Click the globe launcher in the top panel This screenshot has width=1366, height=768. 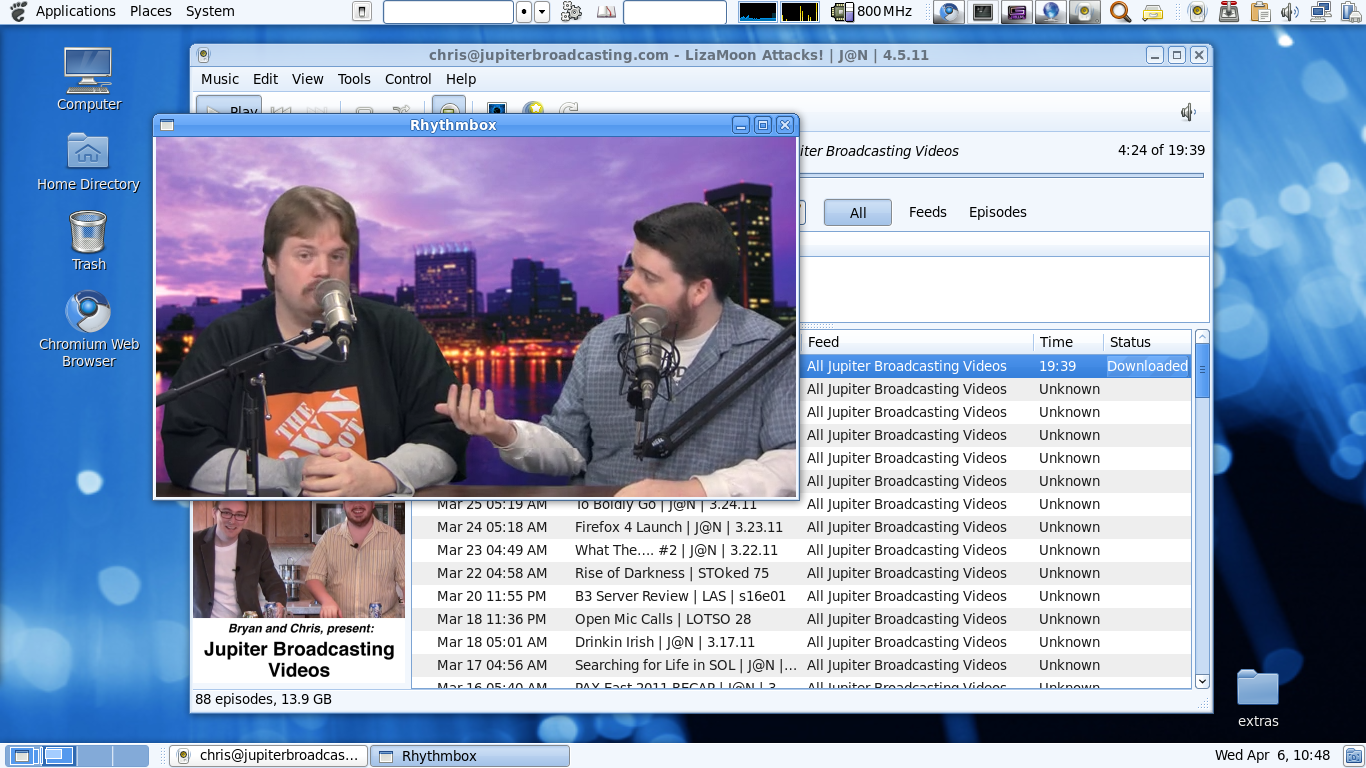coord(1049,12)
